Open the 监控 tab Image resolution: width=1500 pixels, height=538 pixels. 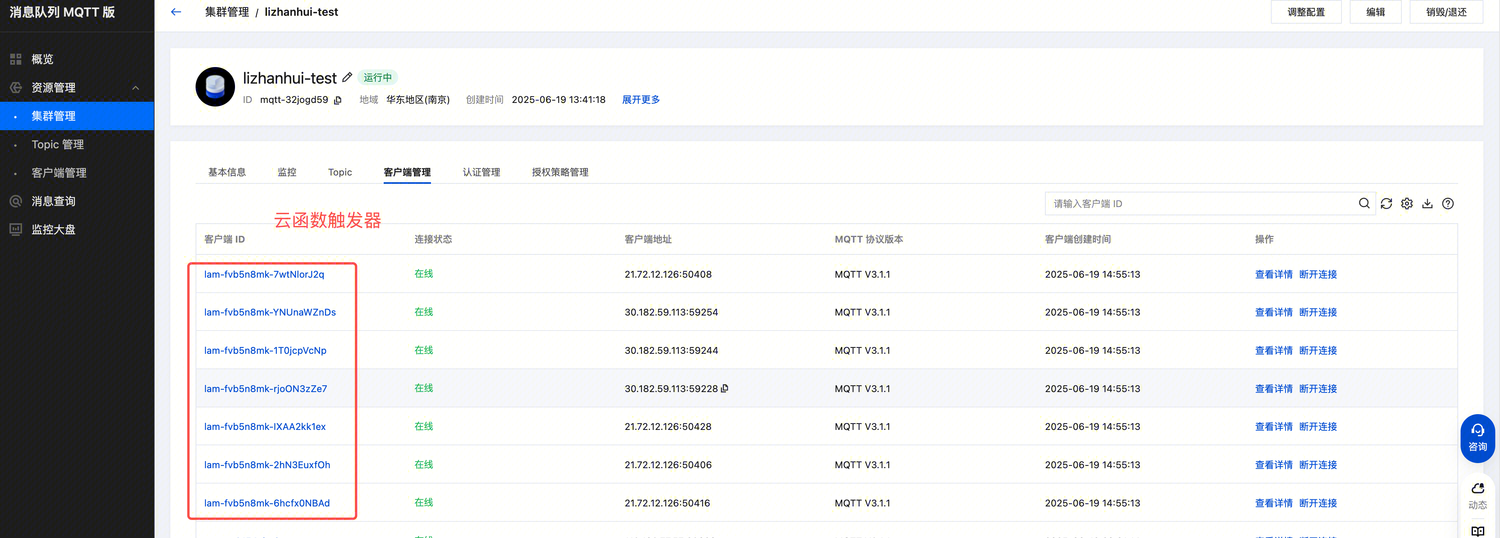click(287, 172)
